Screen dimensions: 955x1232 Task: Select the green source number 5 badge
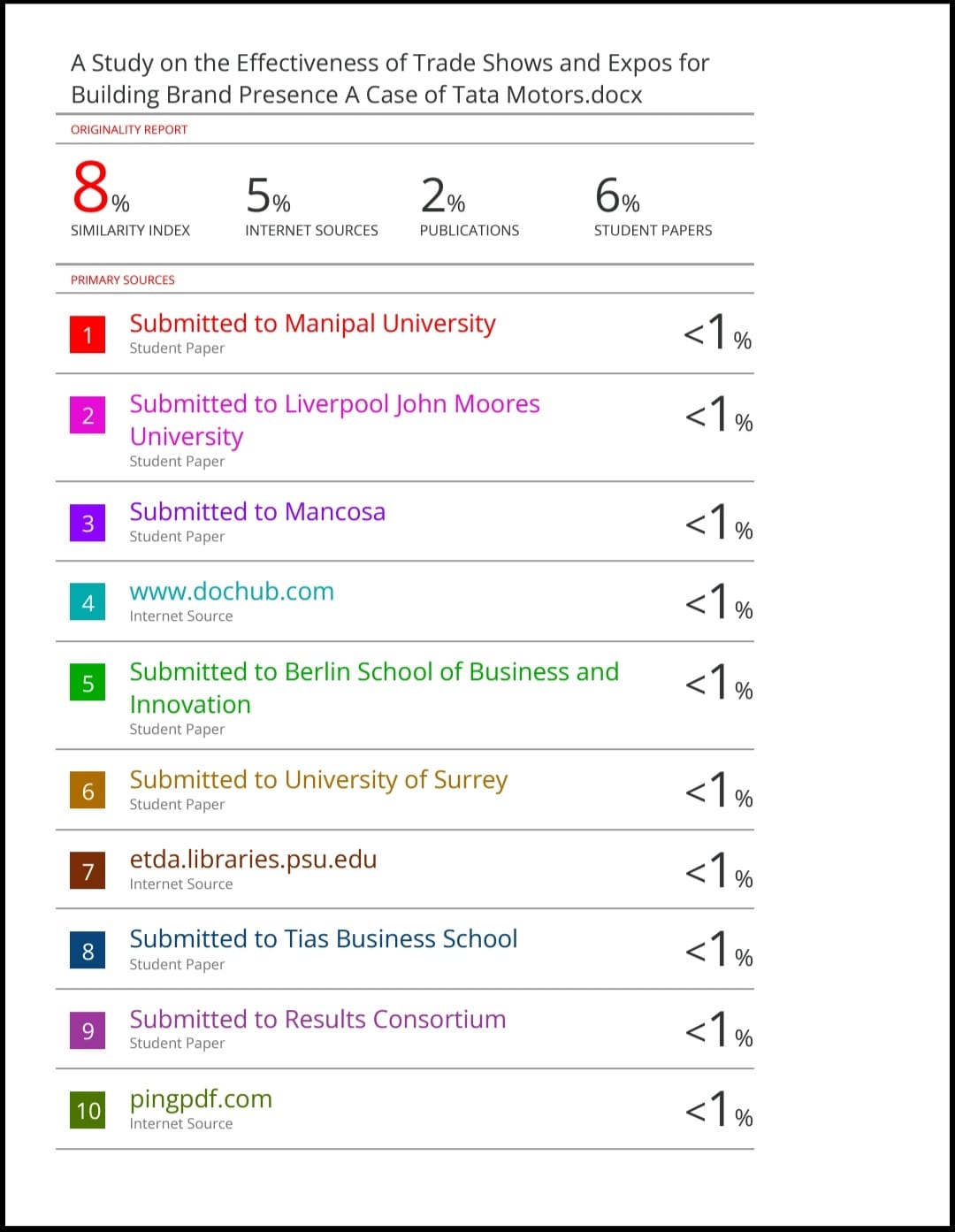pos(88,682)
